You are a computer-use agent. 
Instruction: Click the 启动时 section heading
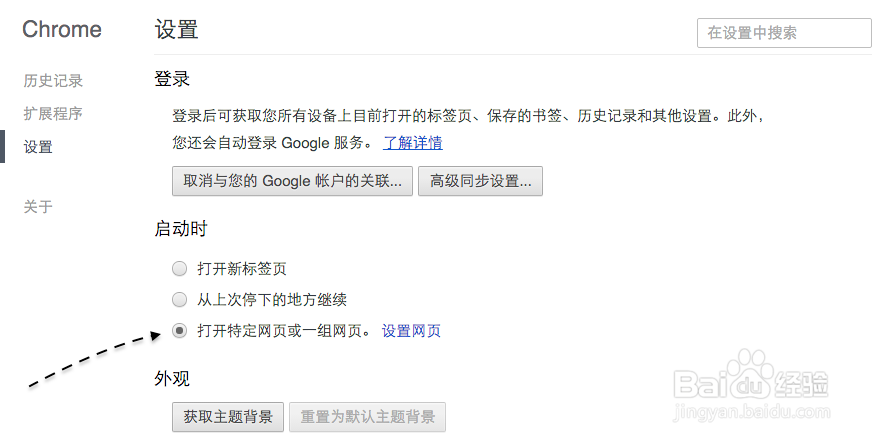[x=181, y=229]
